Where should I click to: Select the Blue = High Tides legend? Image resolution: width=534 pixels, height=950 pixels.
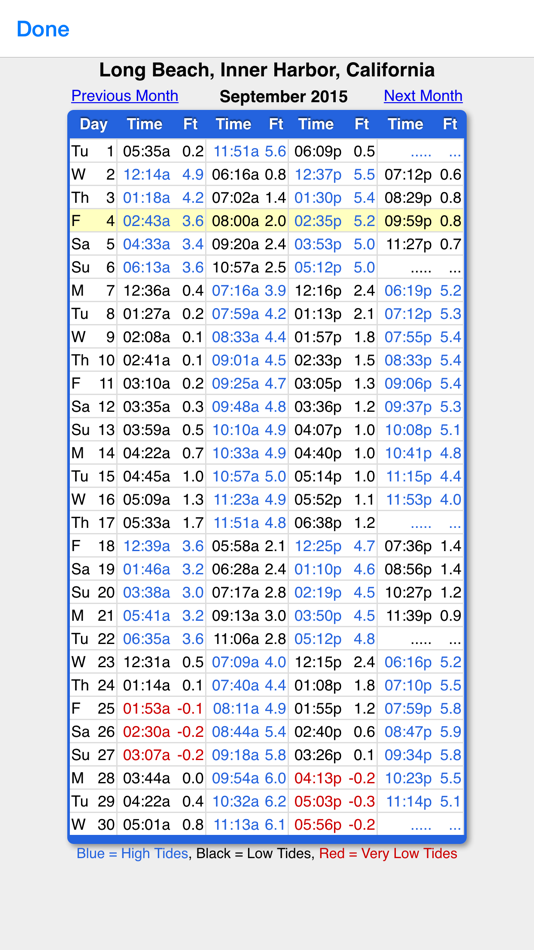click(x=132, y=854)
